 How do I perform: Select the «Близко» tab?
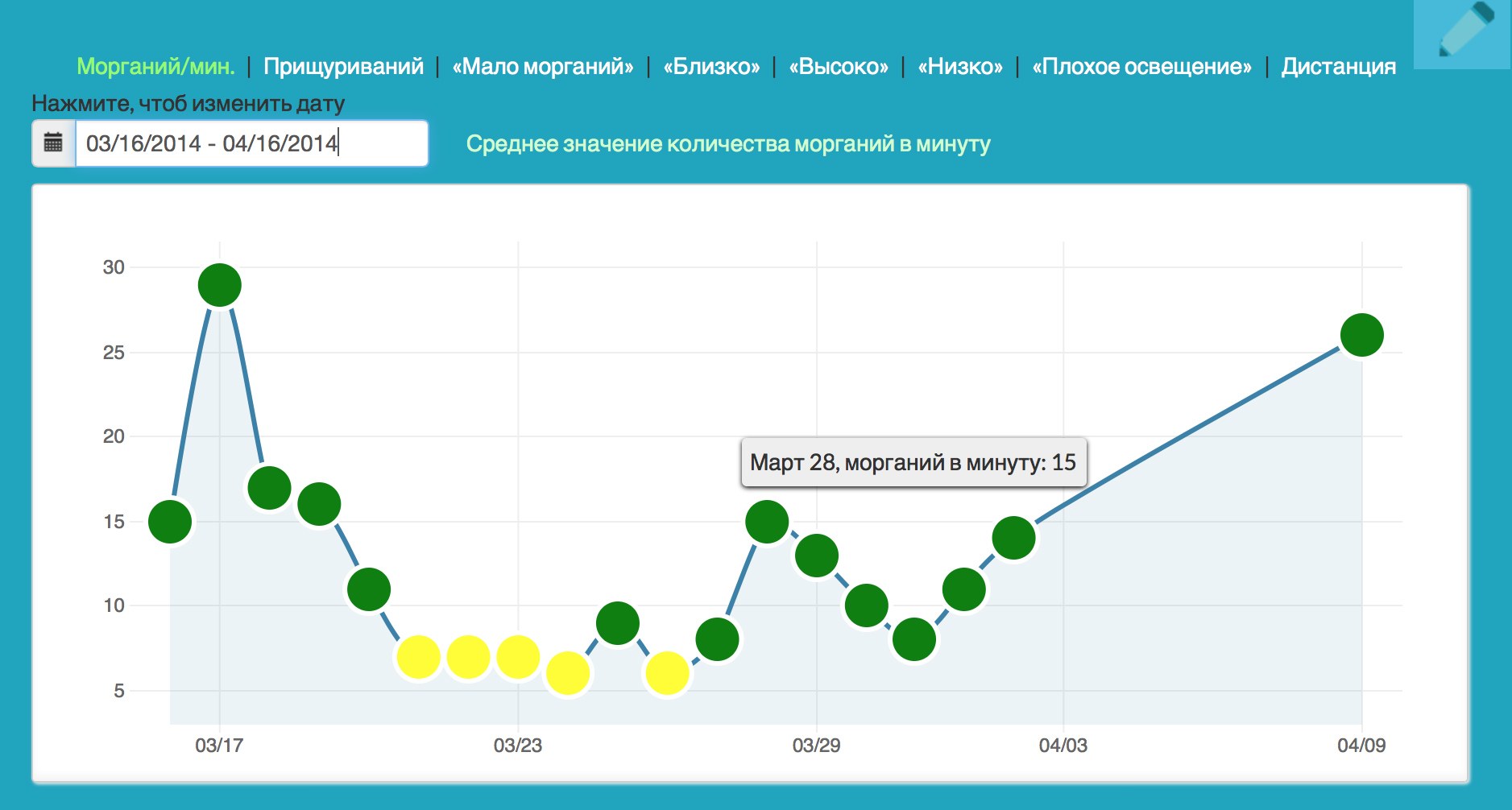[711, 66]
